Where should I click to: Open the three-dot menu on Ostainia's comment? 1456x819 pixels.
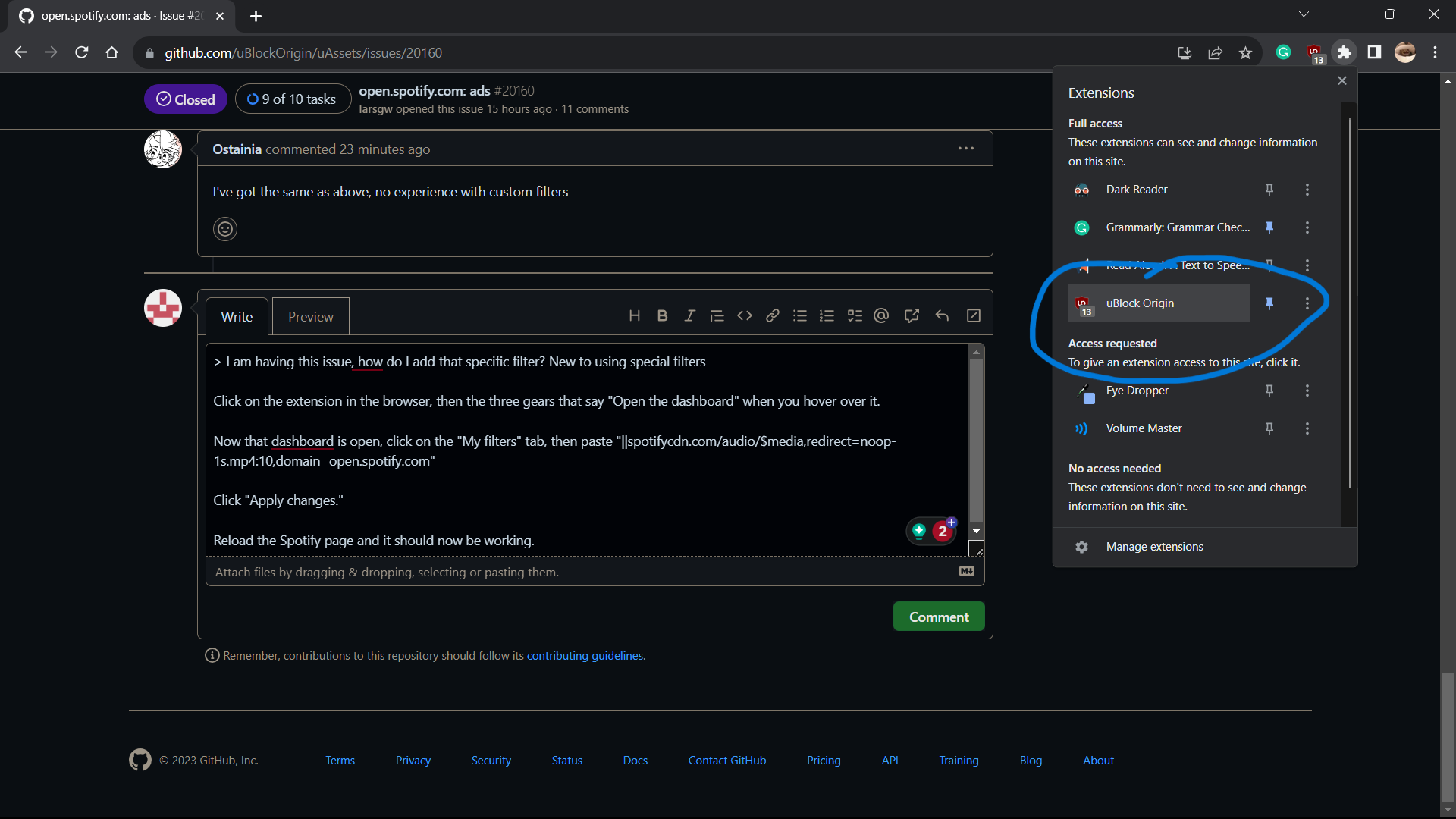point(966,149)
